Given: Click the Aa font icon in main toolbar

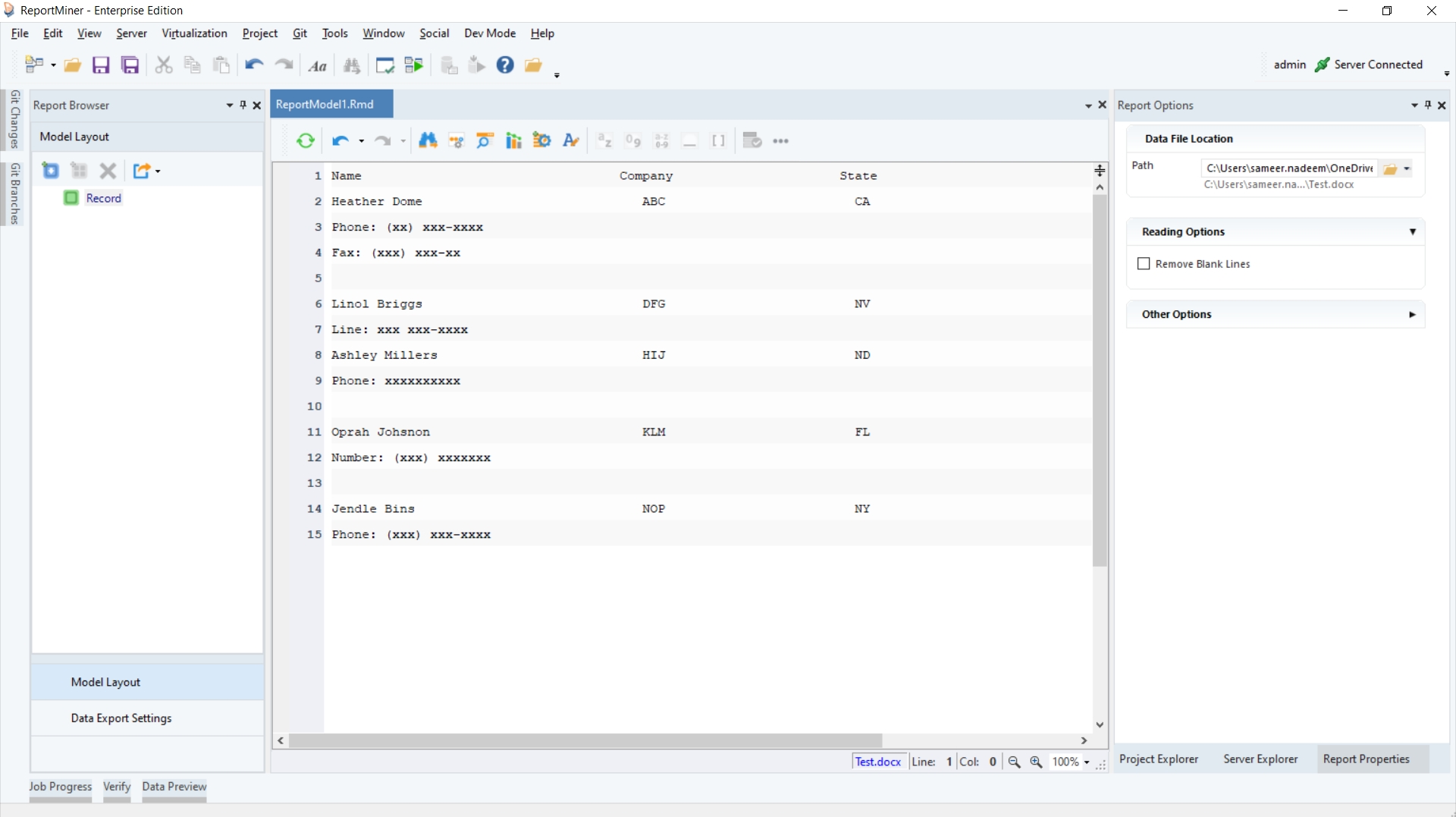Looking at the screenshot, I should click(318, 66).
